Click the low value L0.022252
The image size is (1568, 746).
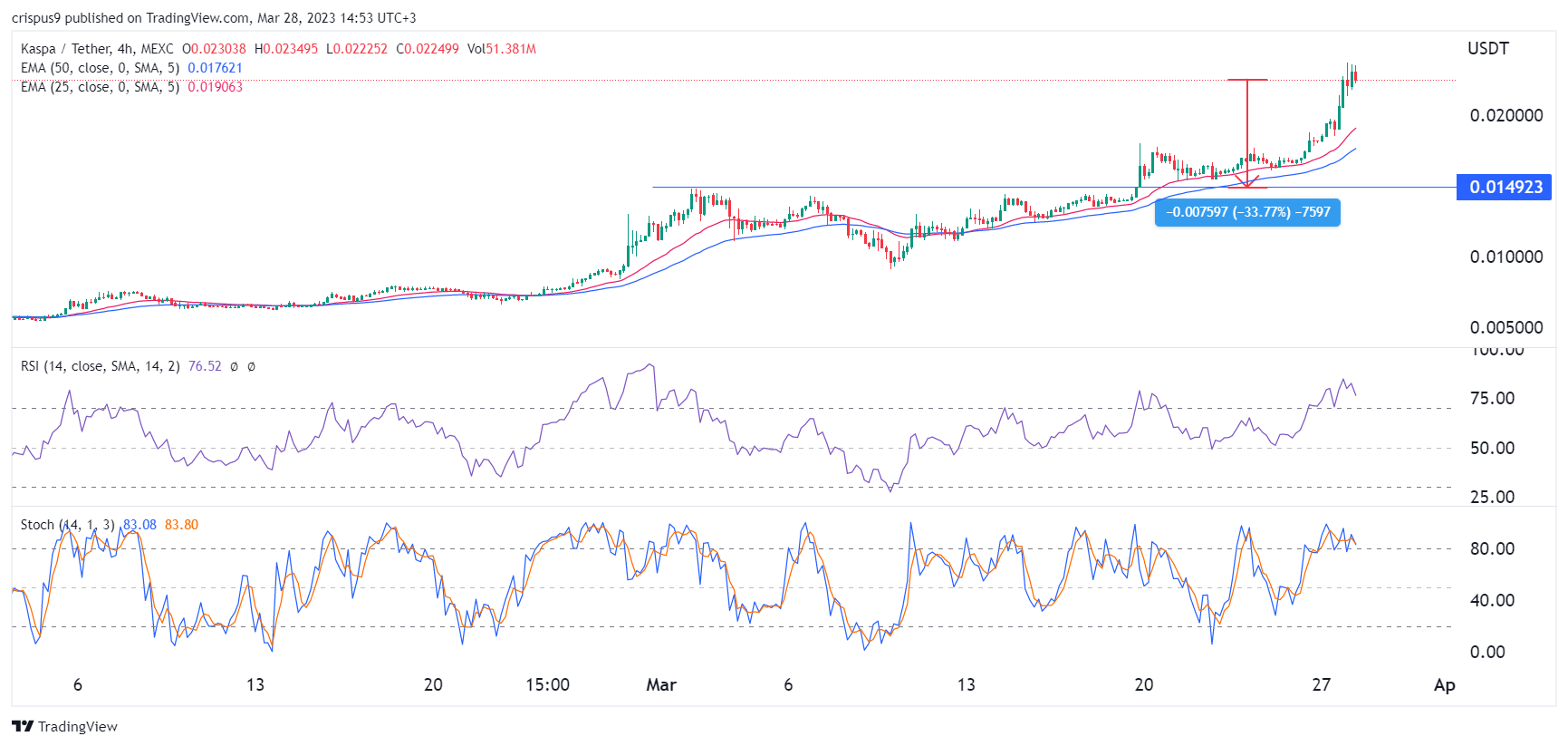(357, 49)
